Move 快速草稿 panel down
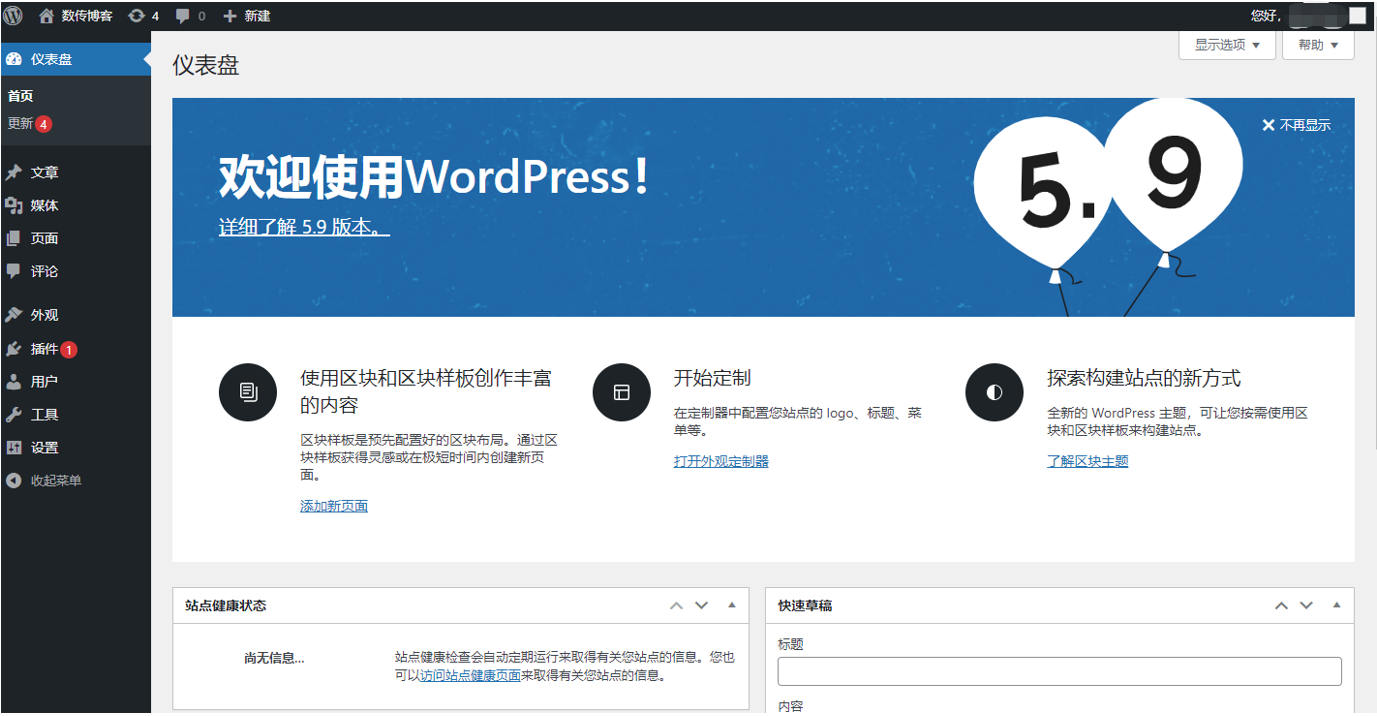 coord(1306,606)
